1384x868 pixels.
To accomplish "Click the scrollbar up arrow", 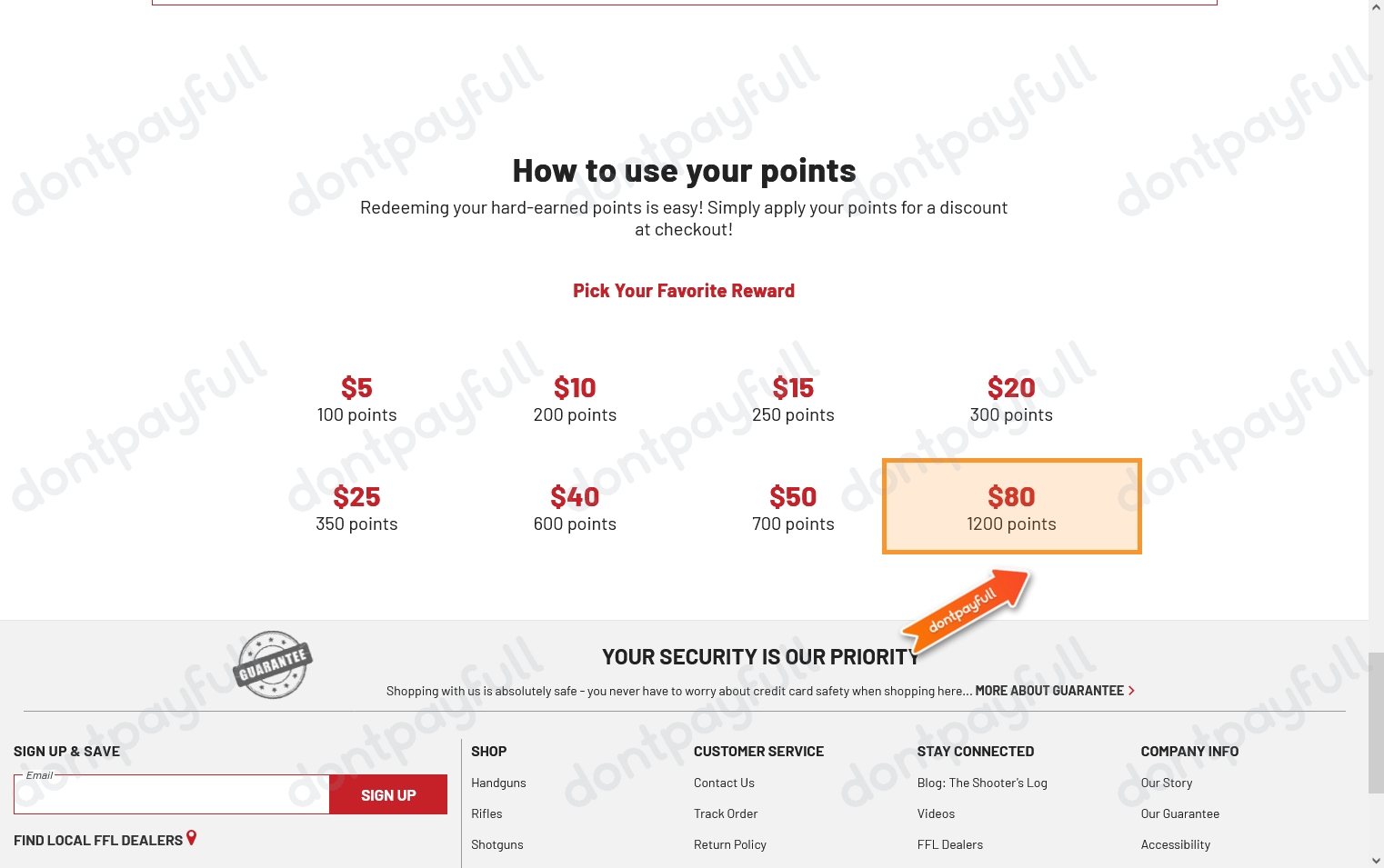I will 1376,7.
